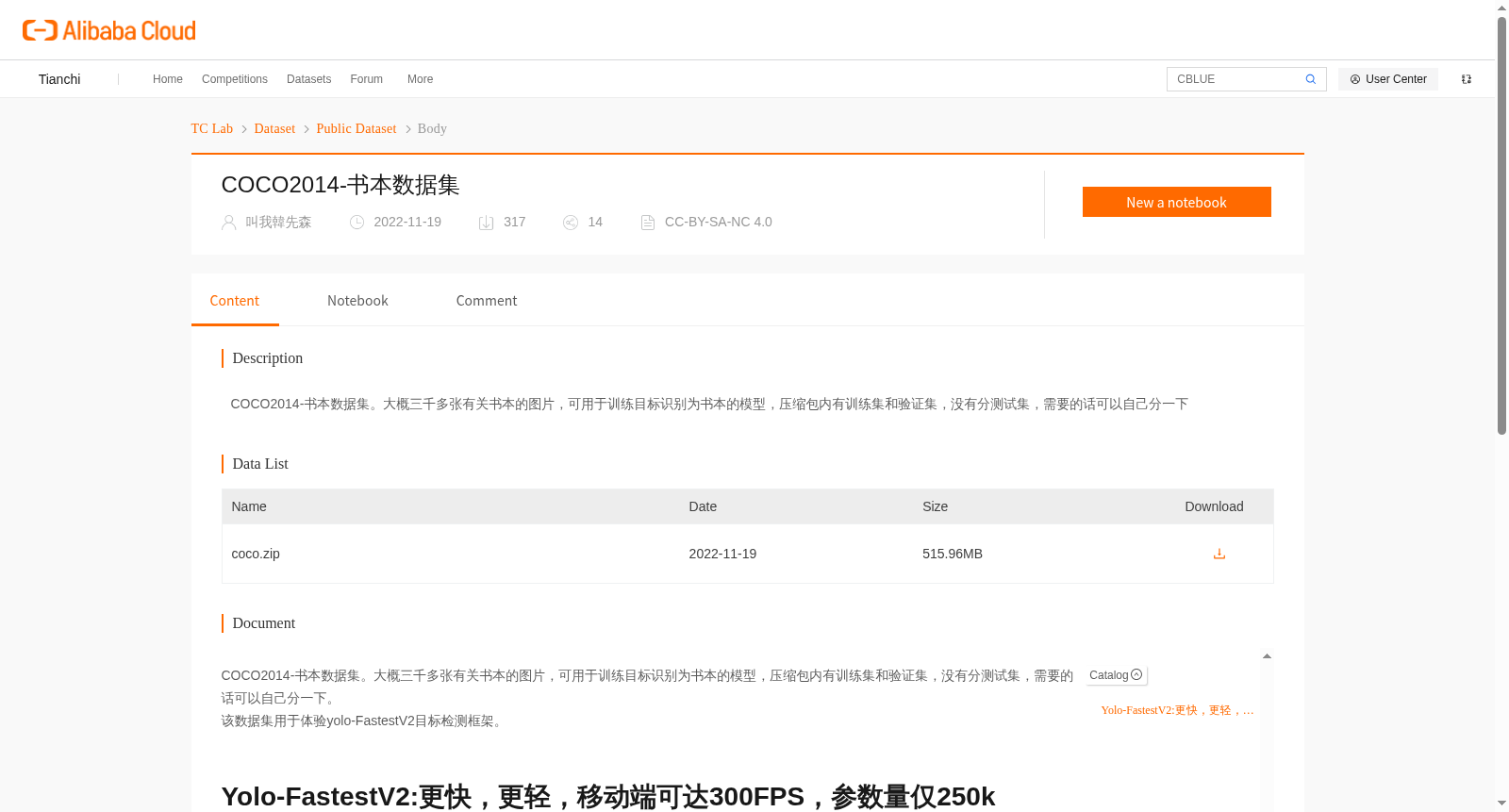This screenshot has width=1509, height=812.
Task: Open the Datasets menu item
Action: click(x=309, y=79)
